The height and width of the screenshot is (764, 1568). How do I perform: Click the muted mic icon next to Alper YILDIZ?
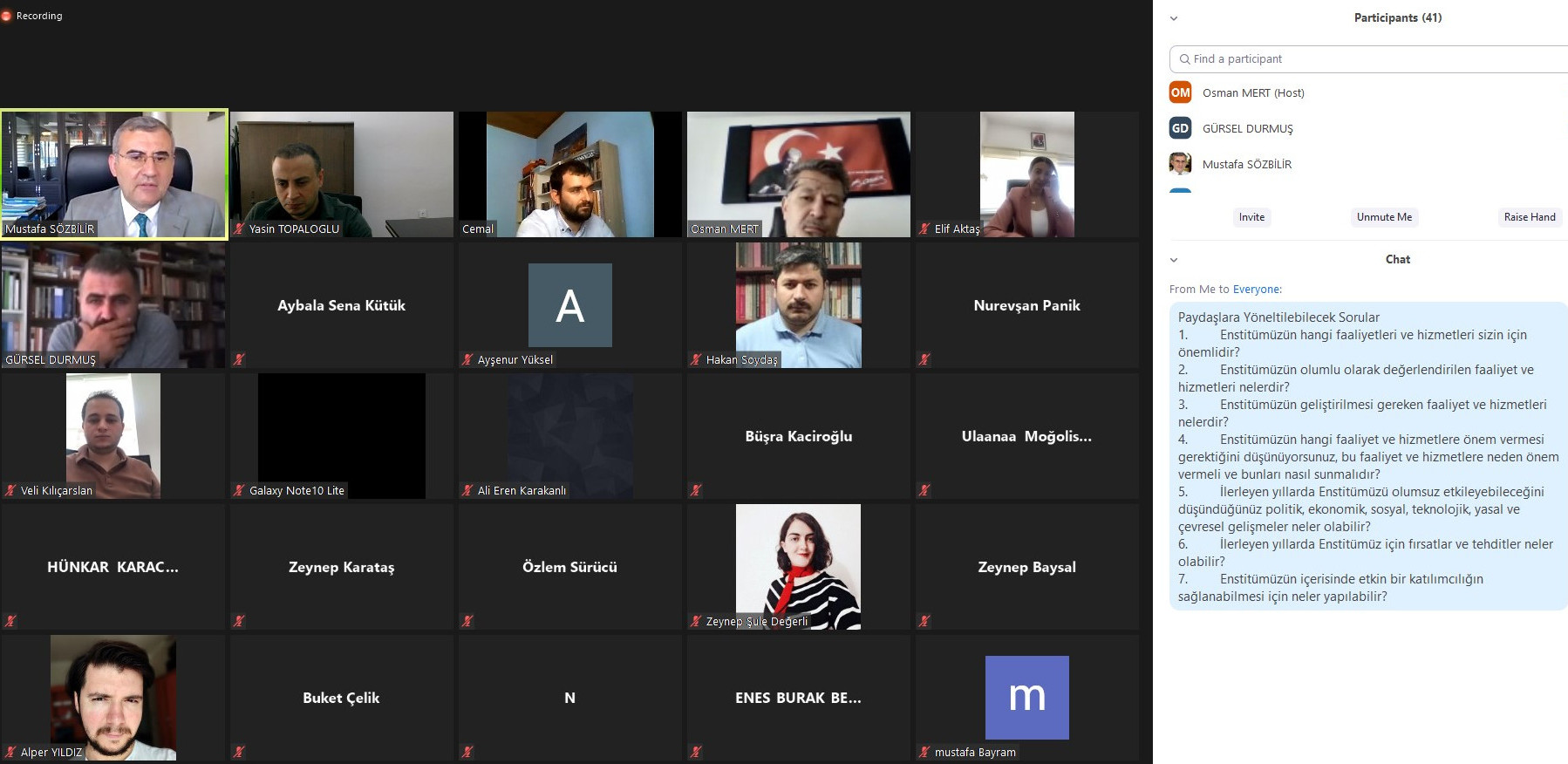click(10, 752)
